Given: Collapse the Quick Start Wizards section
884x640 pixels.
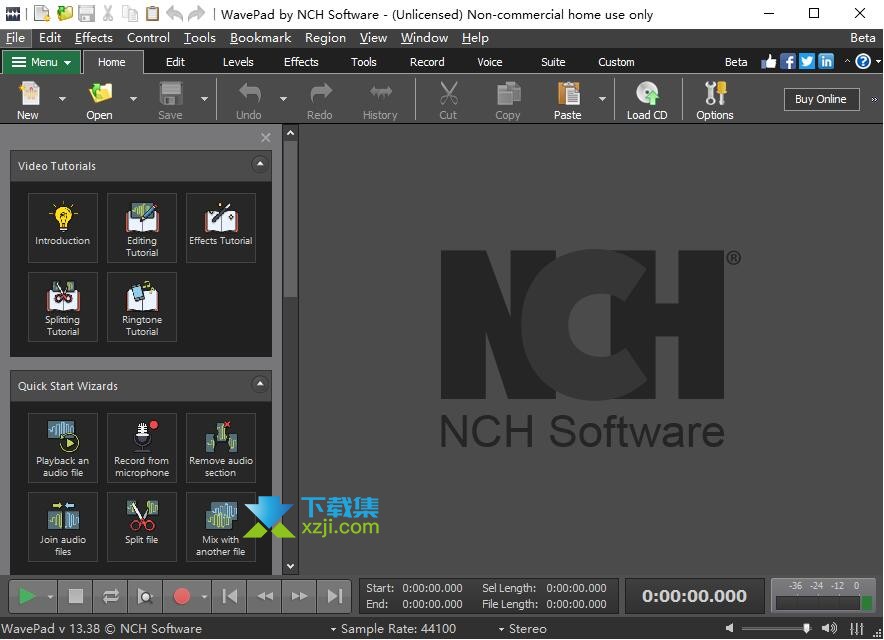Looking at the screenshot, I should pyautogui.click(x=260, y=384).
